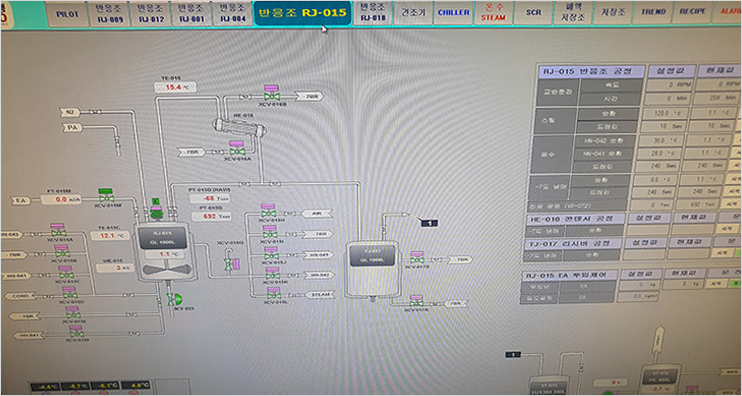742x396 pixels.
Task: Select the BCV-015 bottom discharge valve
Action: click(174, 299)
